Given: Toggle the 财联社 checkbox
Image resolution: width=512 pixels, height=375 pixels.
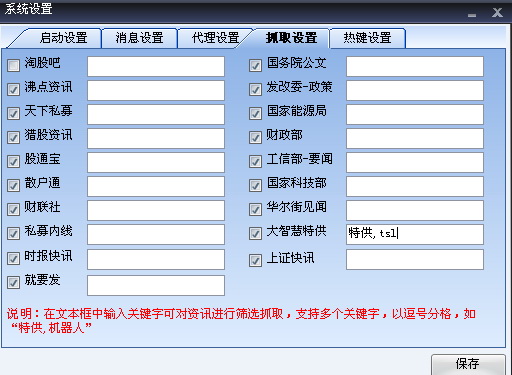Looking at the screenshot, I should click(13, 209).
